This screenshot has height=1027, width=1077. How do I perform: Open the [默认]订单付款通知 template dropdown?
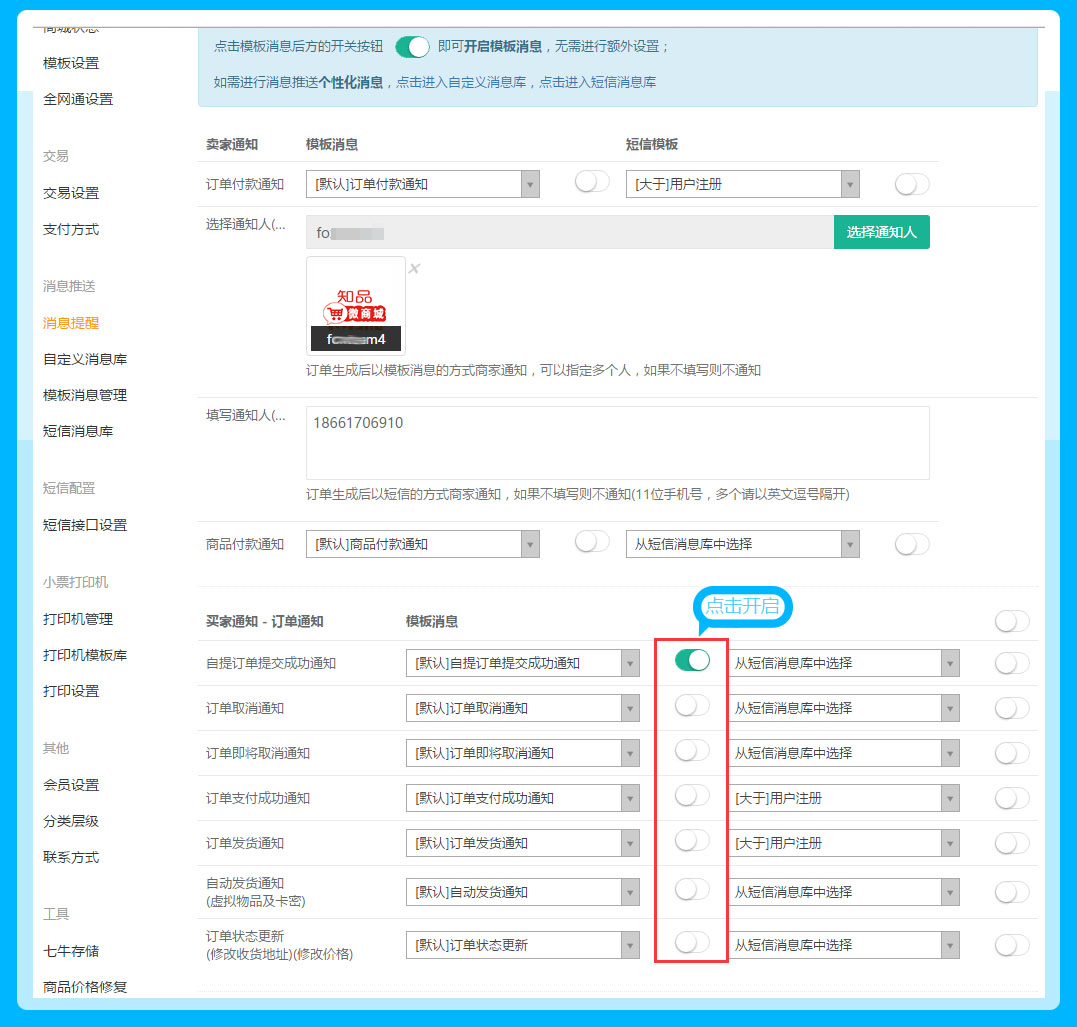click(x=422, y=184)
